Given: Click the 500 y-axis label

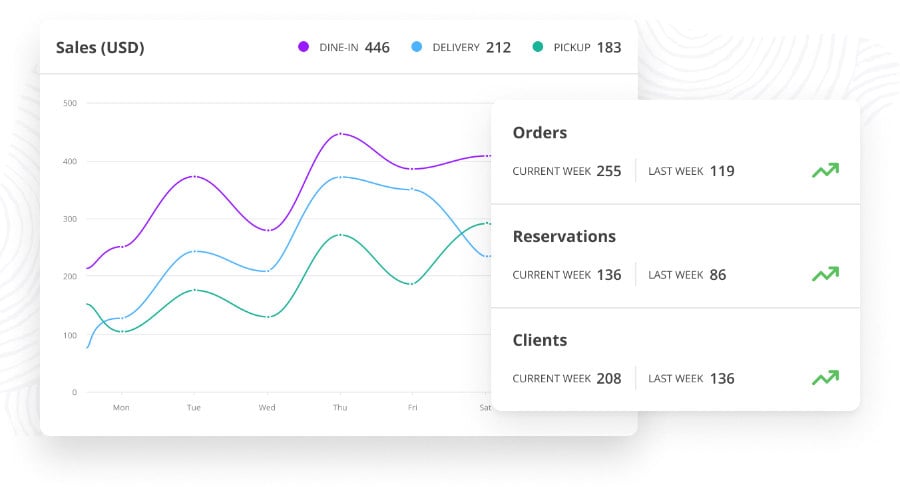Looking at the screenshot, I should tap(70, 103).
